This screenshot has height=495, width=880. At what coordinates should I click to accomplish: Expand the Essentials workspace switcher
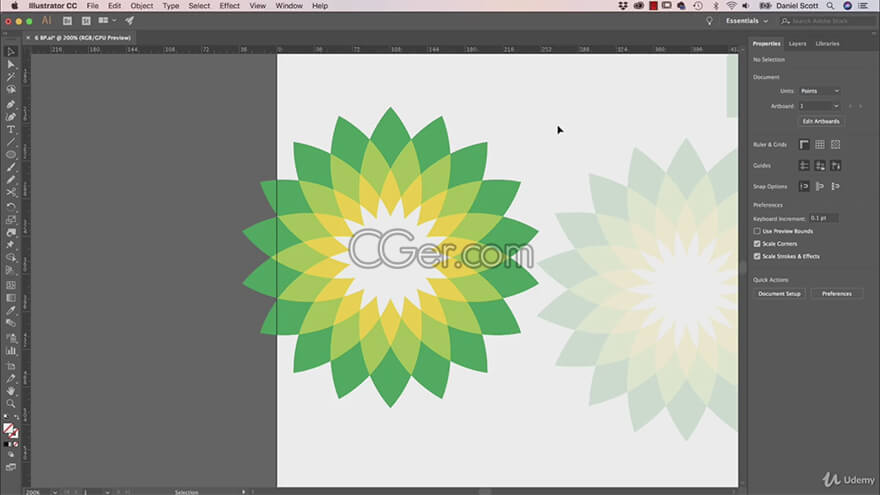point(746,21)
